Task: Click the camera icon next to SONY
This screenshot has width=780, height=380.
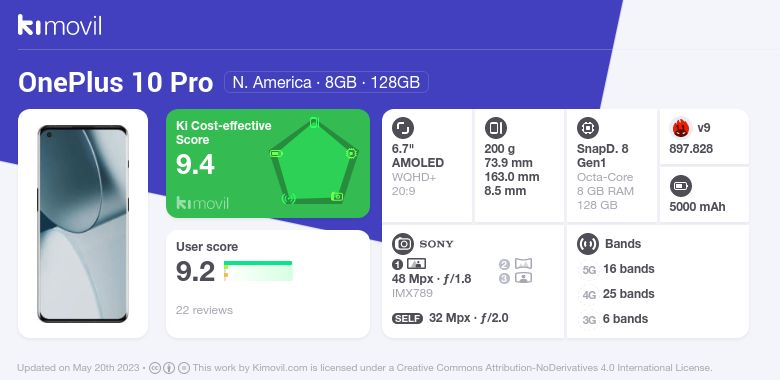Action: [x=402, y=244]
